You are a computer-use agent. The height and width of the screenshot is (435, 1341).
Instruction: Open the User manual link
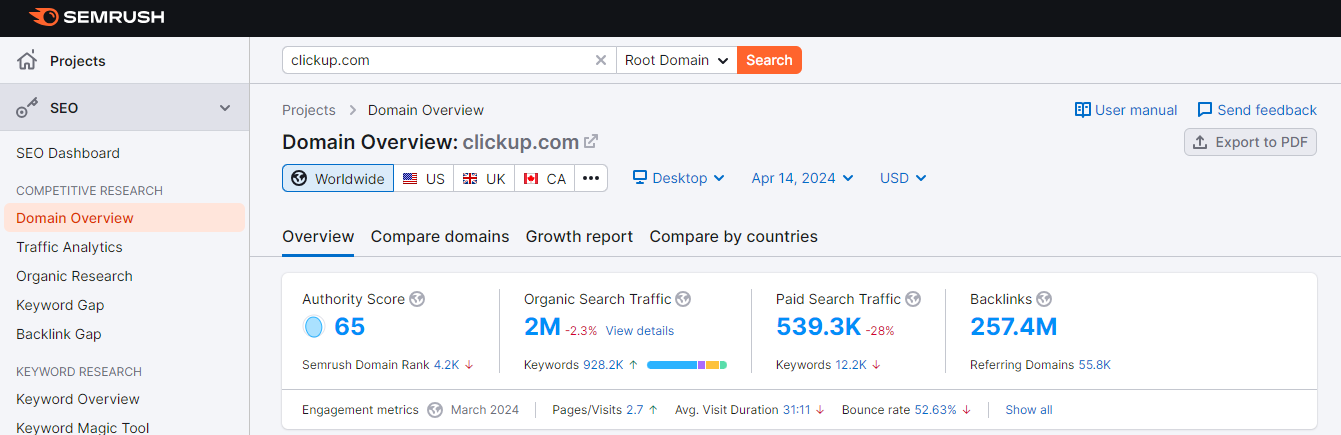1126,110
